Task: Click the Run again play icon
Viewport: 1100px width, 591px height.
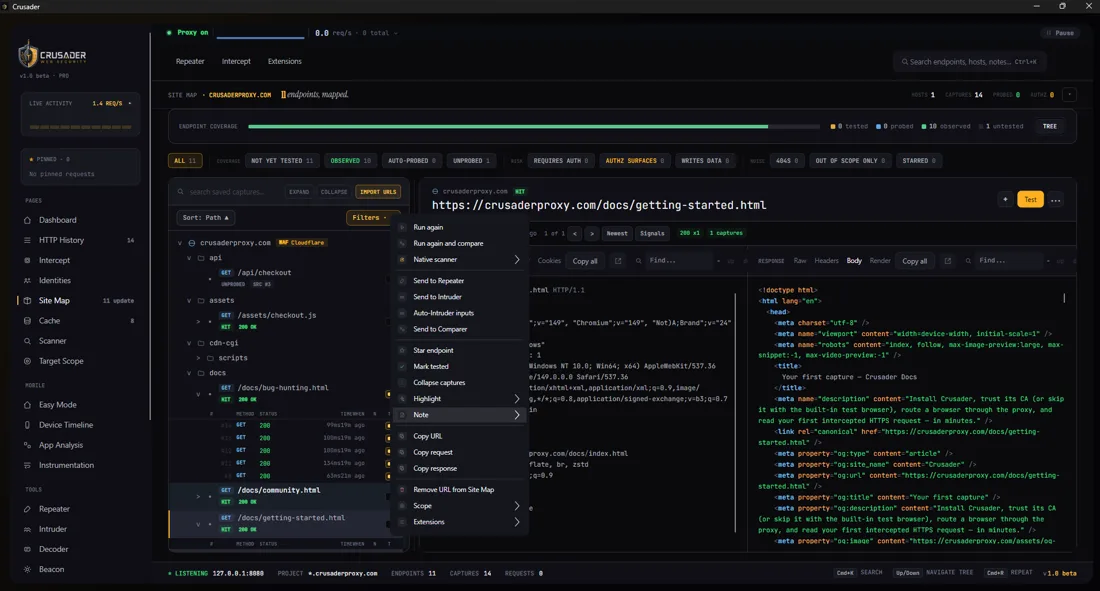Action: point(402,227)
